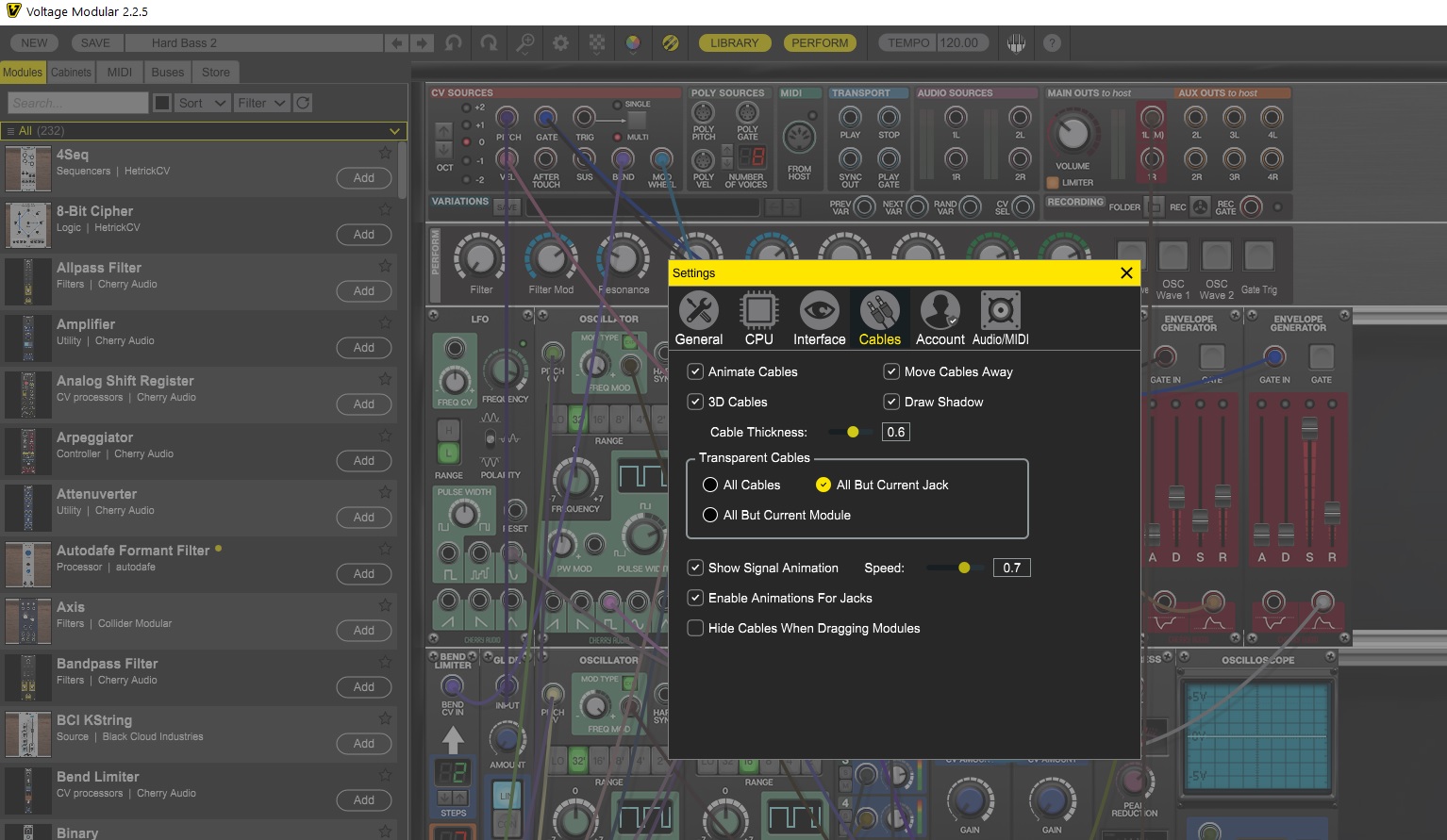Click the checkered pattern toolbar icon
Viewport: 1447px width, 840px height.
(x=597, y=43)
